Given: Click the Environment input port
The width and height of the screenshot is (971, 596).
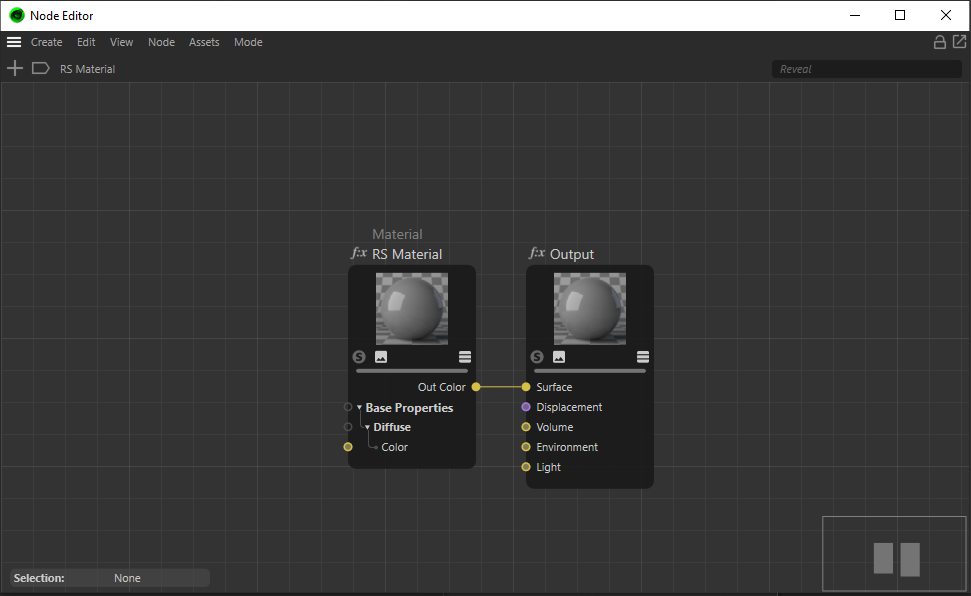Looking at the screenshot, I should (526, 447).
